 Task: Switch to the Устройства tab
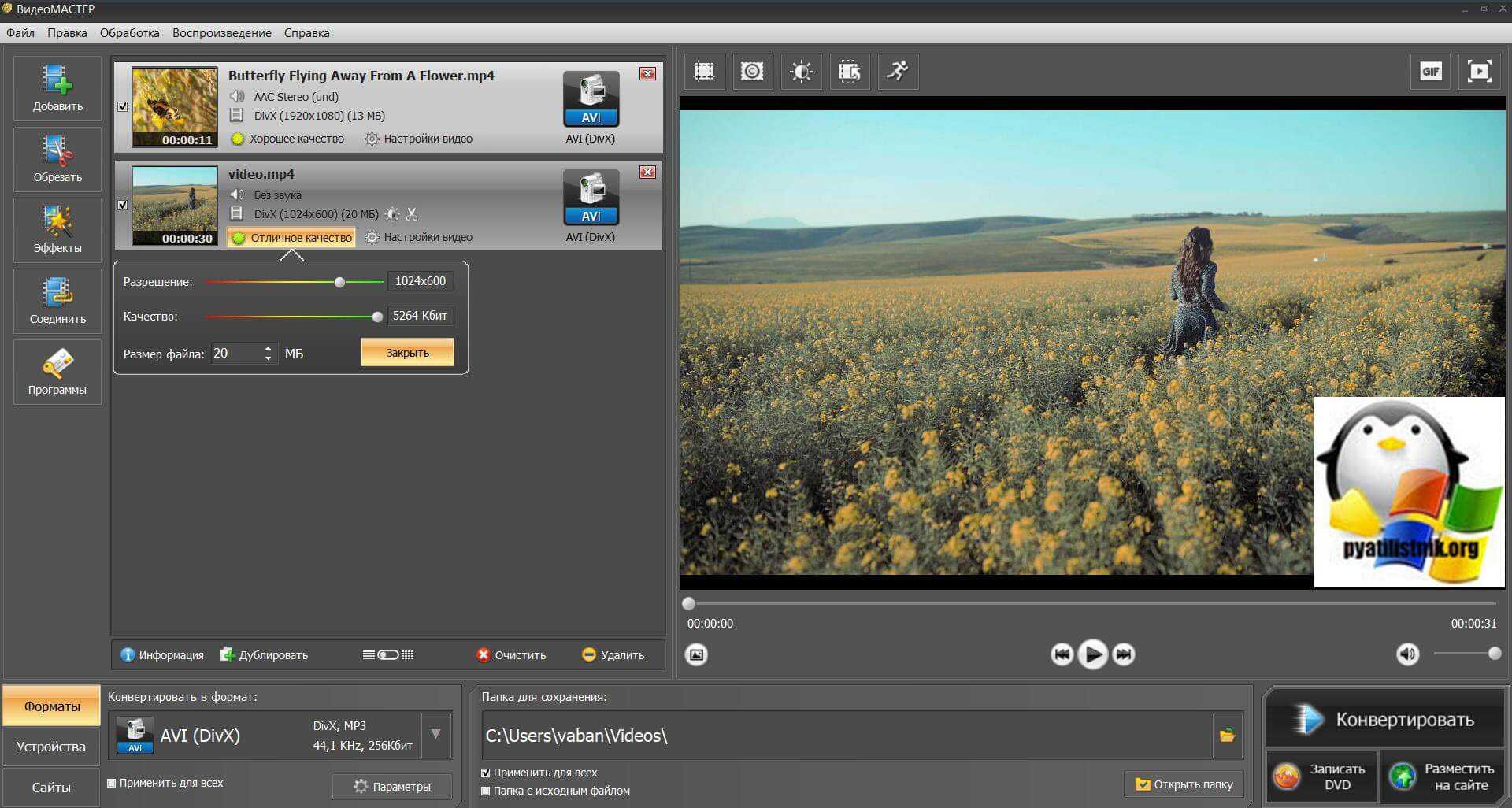[x=51, y=747]
